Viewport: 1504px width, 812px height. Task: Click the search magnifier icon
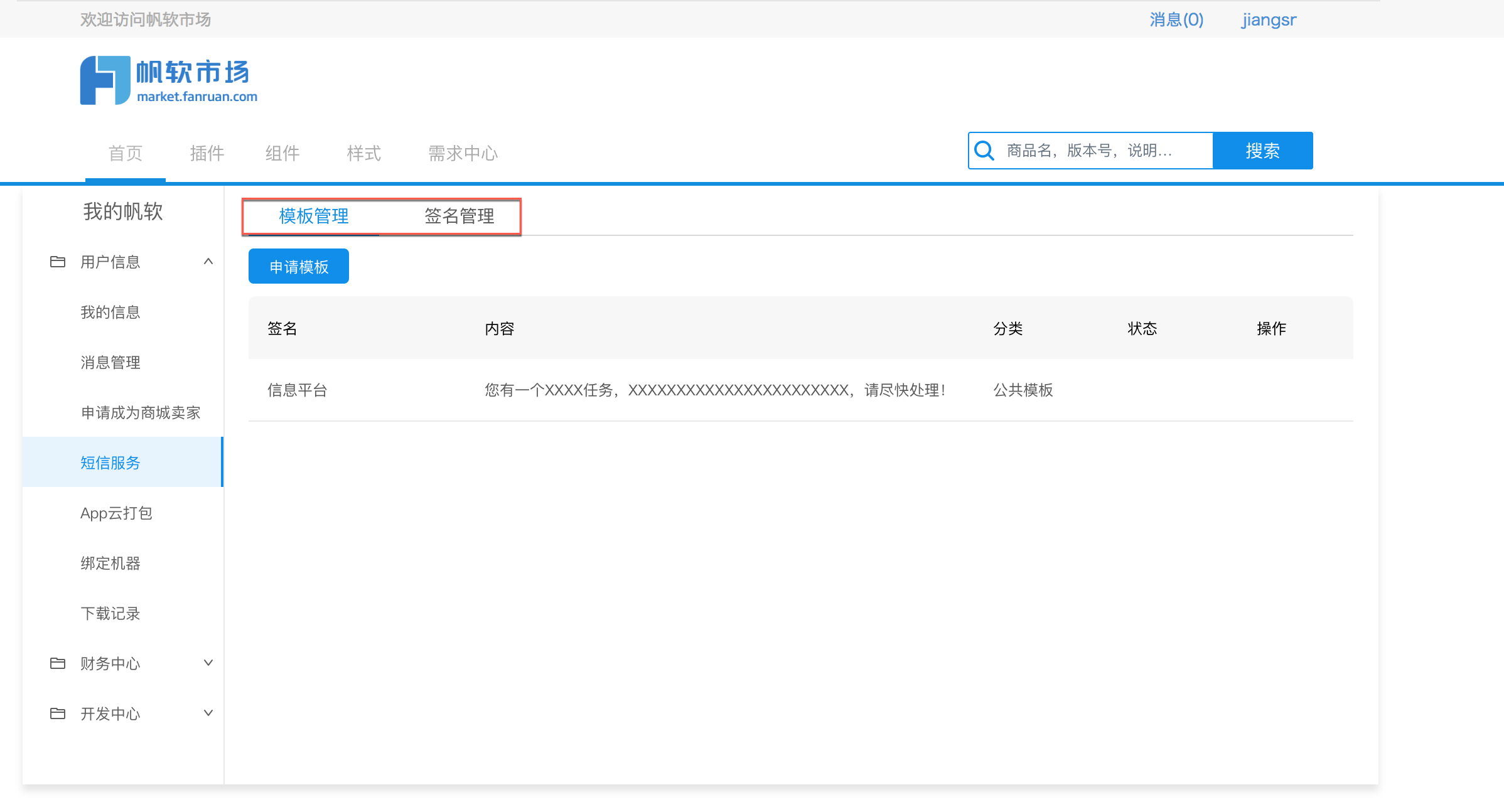click(984, 151)
